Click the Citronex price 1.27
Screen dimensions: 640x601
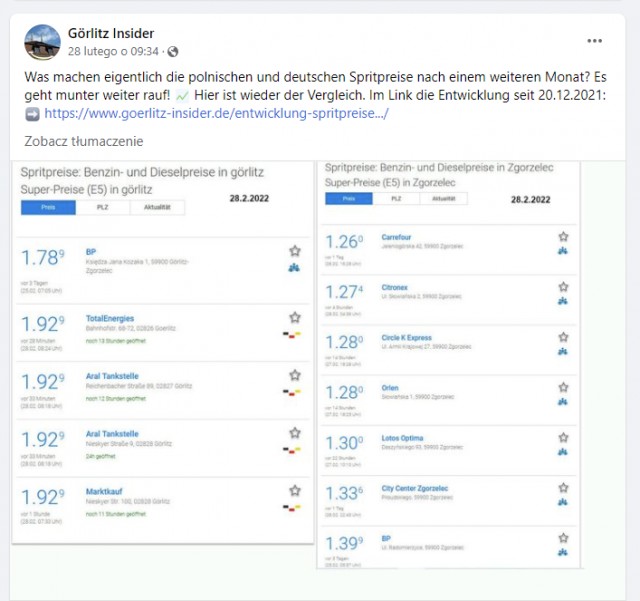pos(344,292)
